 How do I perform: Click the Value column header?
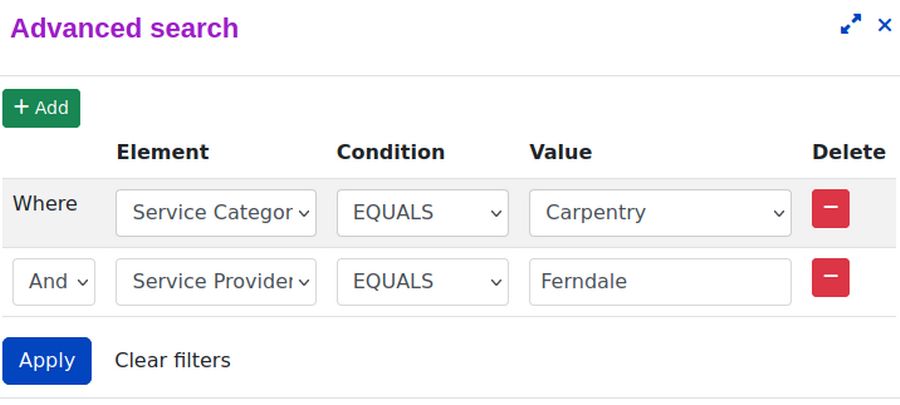[x=561, y=152]
